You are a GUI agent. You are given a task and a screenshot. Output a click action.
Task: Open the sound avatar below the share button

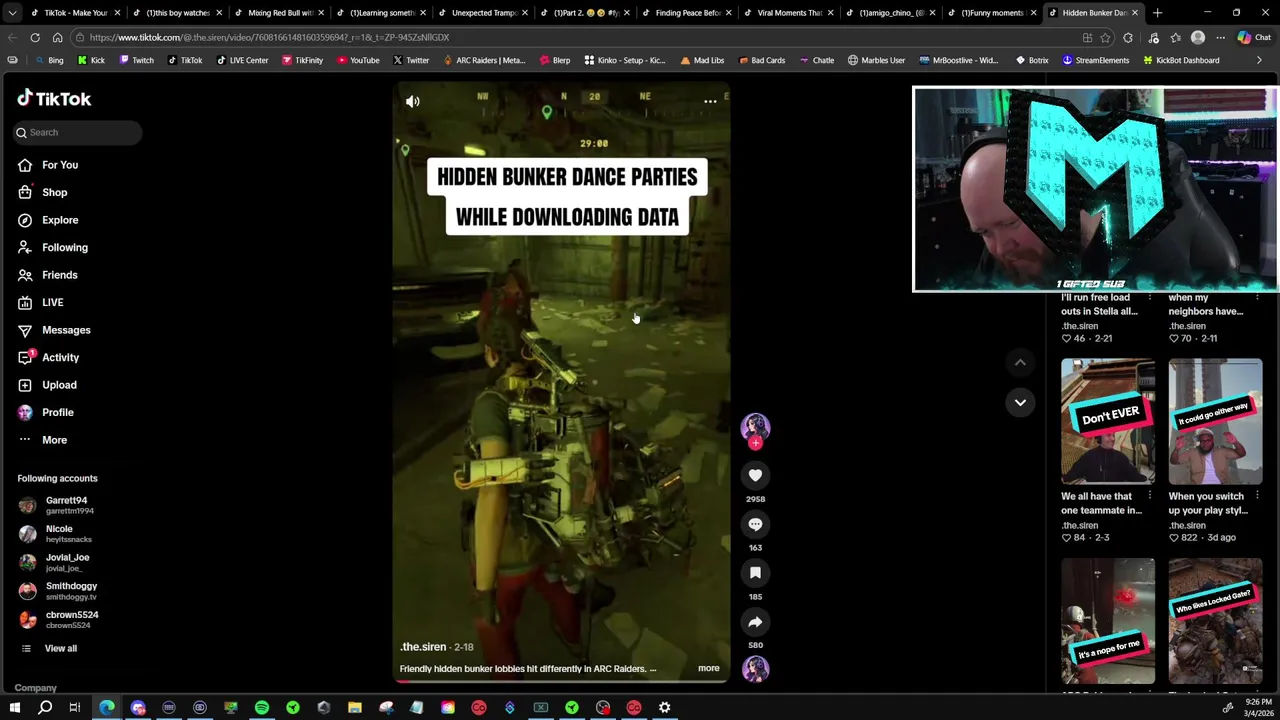(755, 668)
